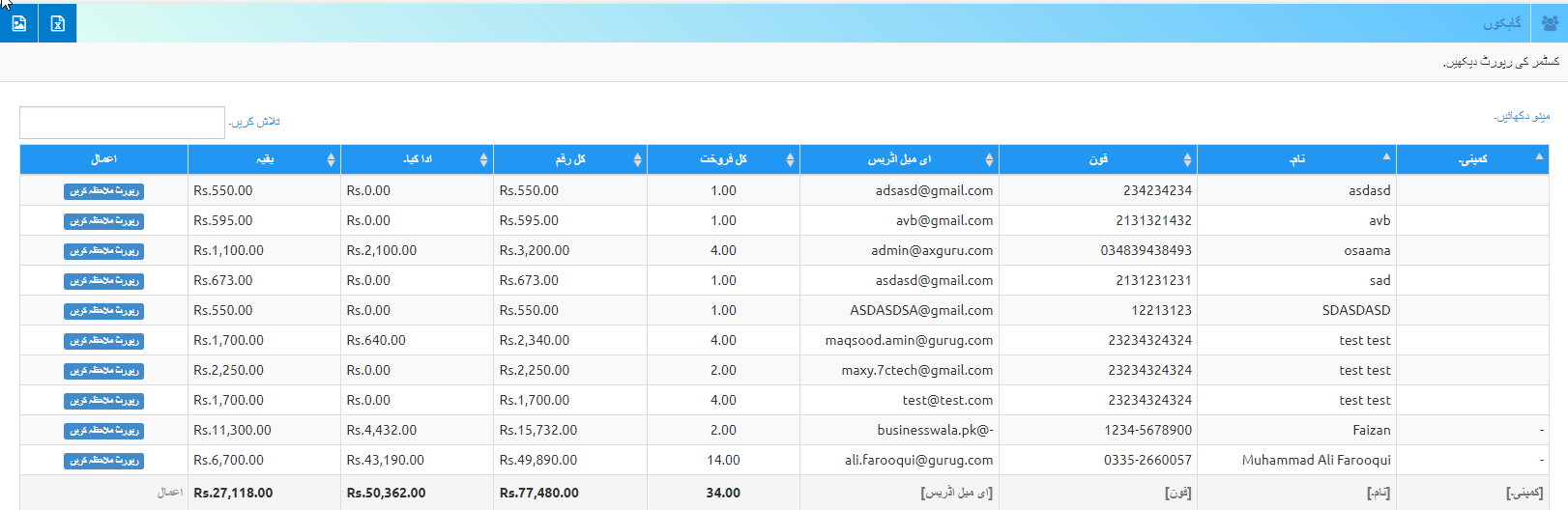Image resolution: width=1568 pixels, height=510 pixels.
Task: Open the مینو دکھائیں (show menu) link
Action: (x=1522, y=117)
